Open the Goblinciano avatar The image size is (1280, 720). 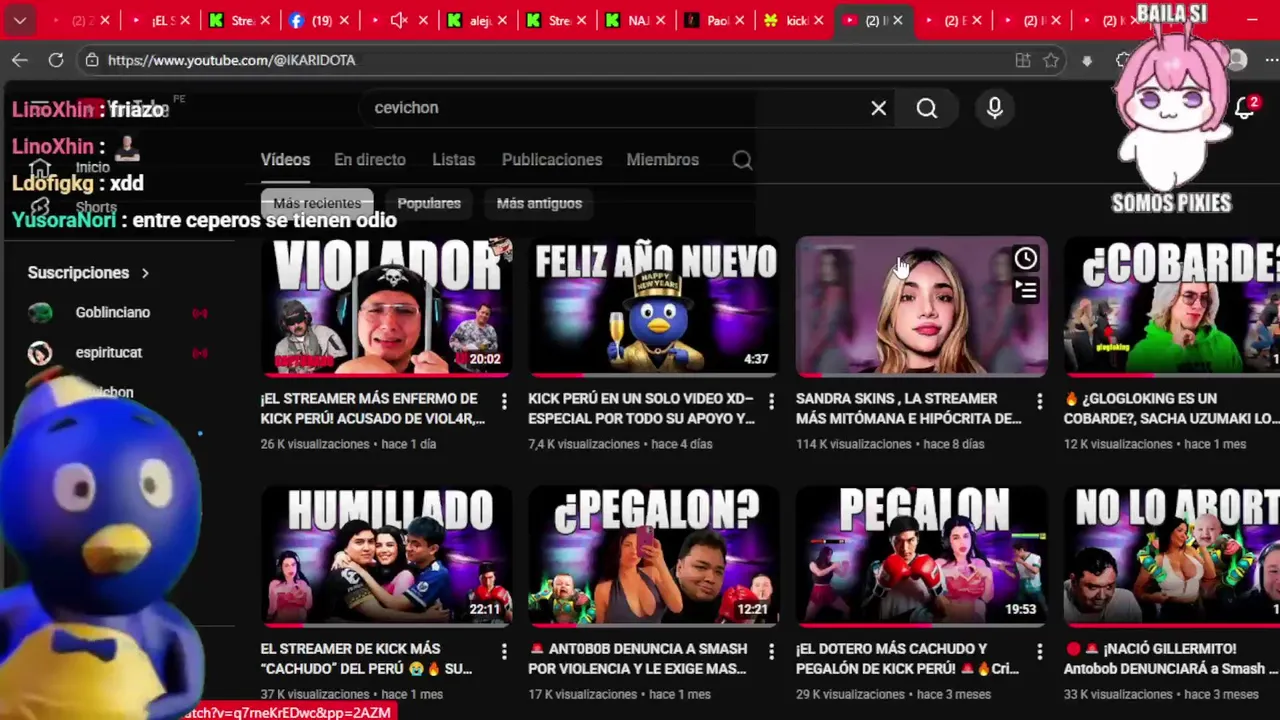coord(40,313)
